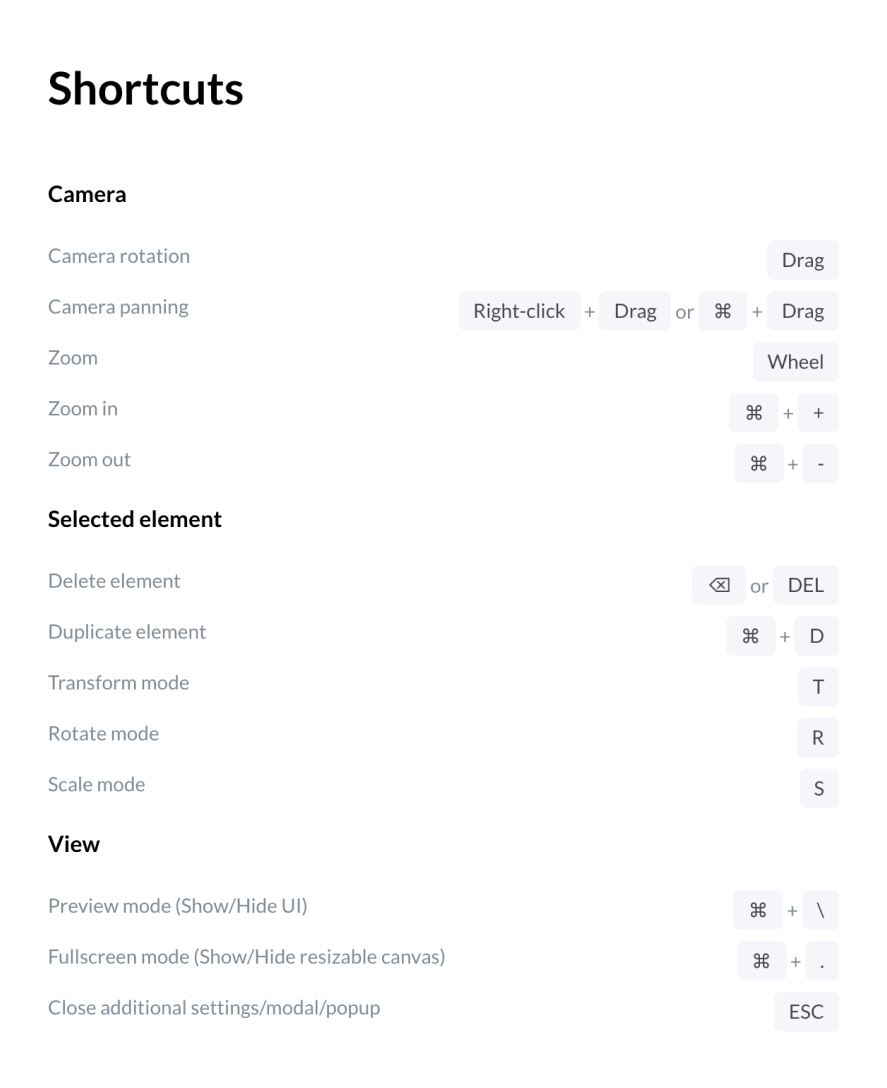Screen dimensions: 887x1088
Task: Click the R key for Rotate mode
Action: tap(818, 738)
